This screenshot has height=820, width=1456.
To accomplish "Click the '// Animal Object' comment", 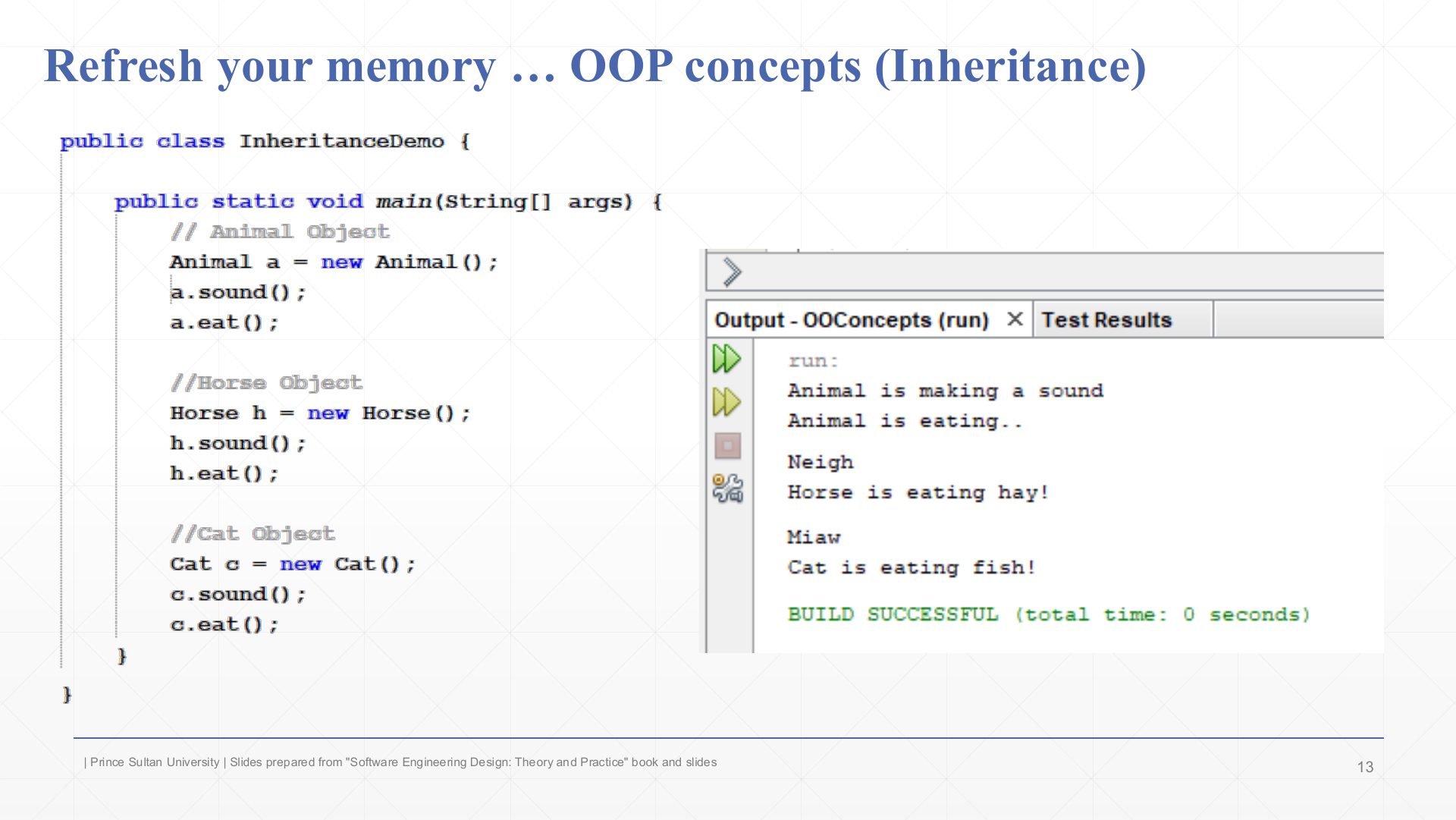I will (x=280, y=232).
